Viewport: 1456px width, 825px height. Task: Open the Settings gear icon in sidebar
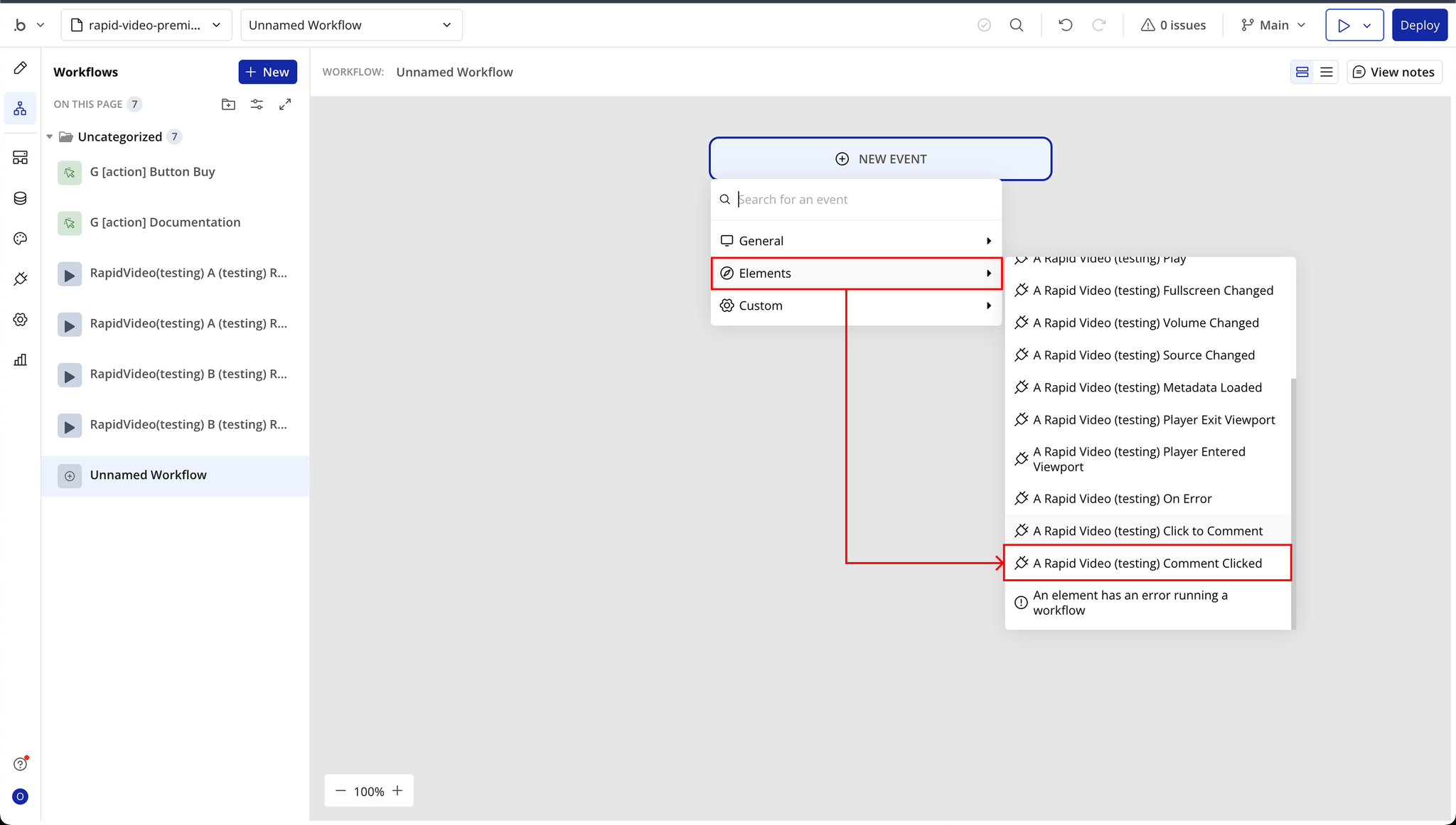(x=20, y=320)
